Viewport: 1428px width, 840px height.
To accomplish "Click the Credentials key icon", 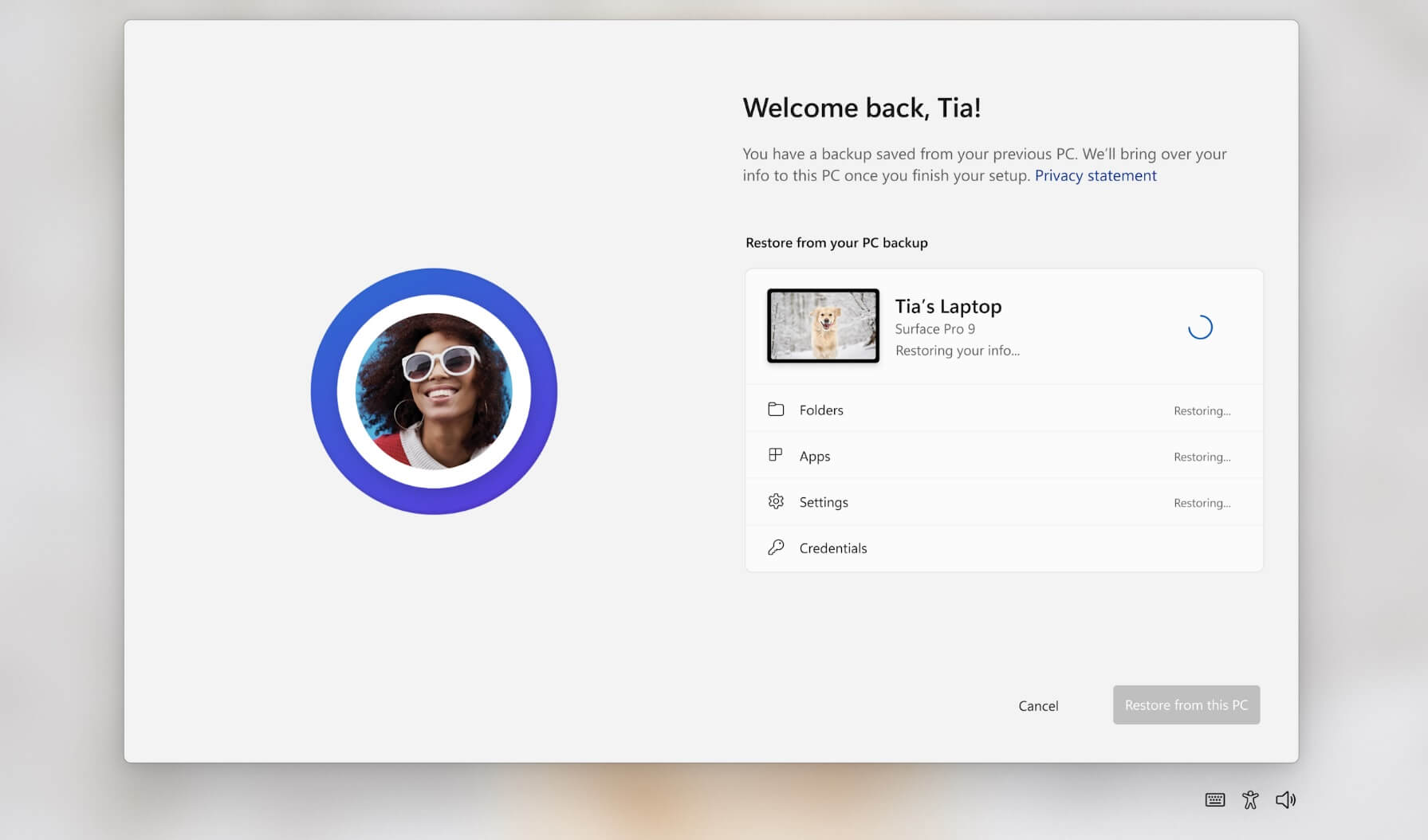I will [x=775, y=548].
